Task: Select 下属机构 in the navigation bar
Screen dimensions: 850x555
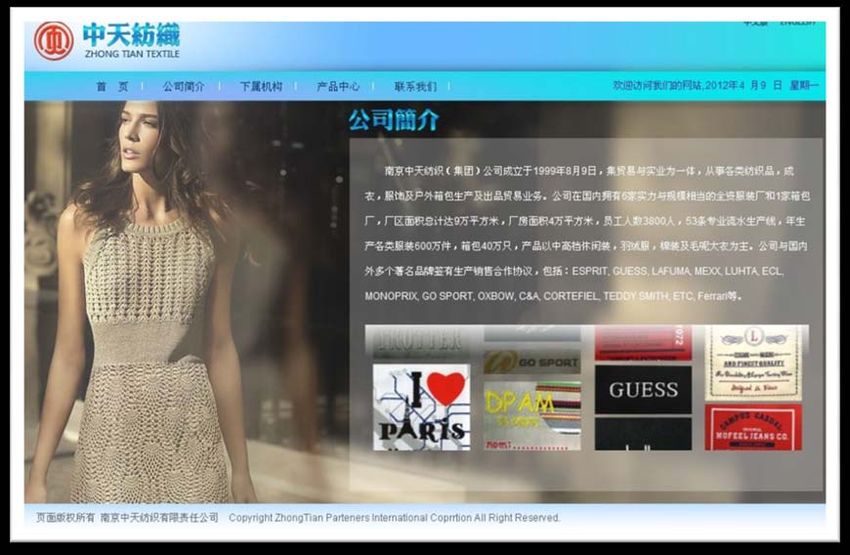Action: [x=261, y=87]
